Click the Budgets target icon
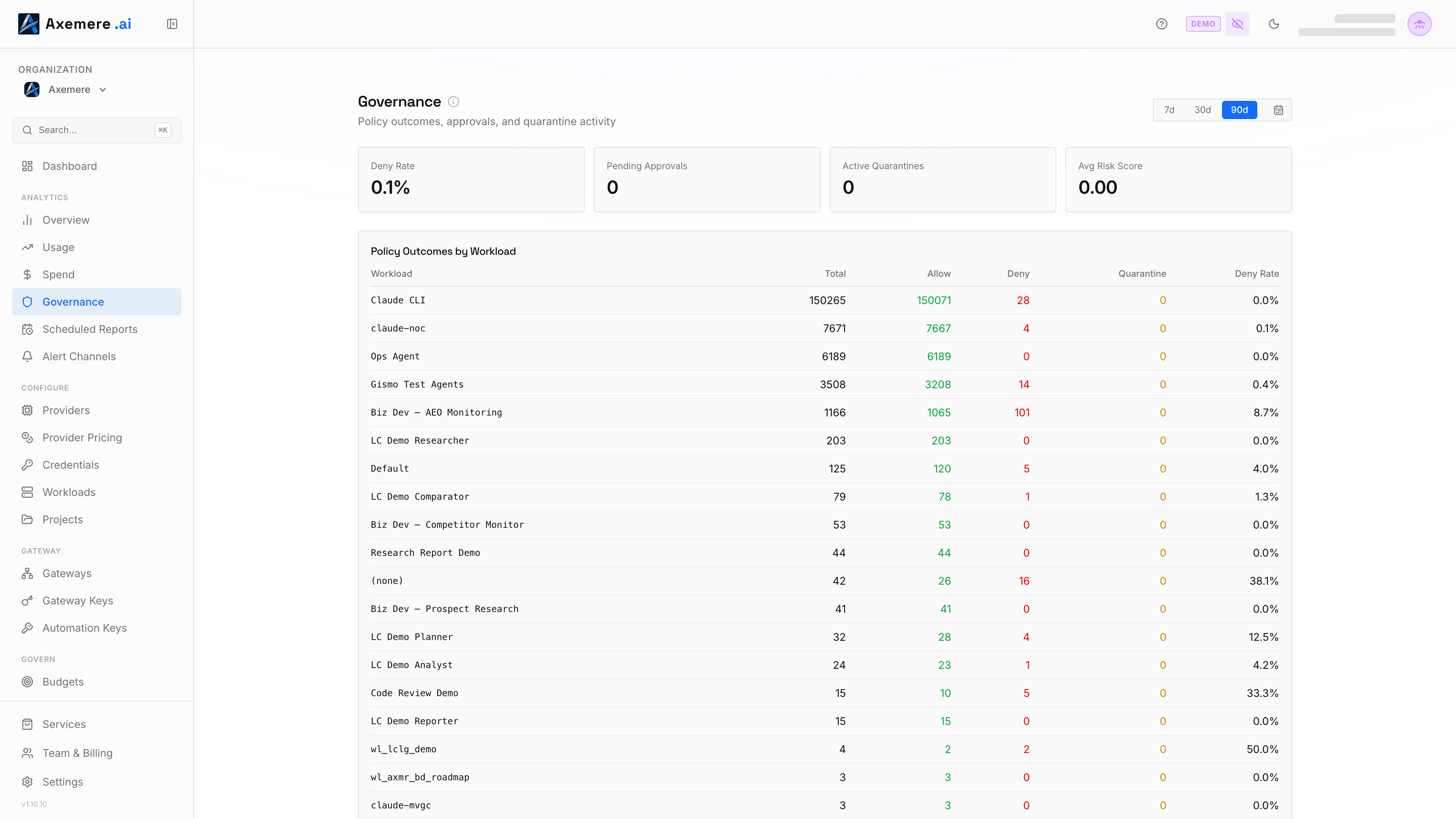 [27, 682]
